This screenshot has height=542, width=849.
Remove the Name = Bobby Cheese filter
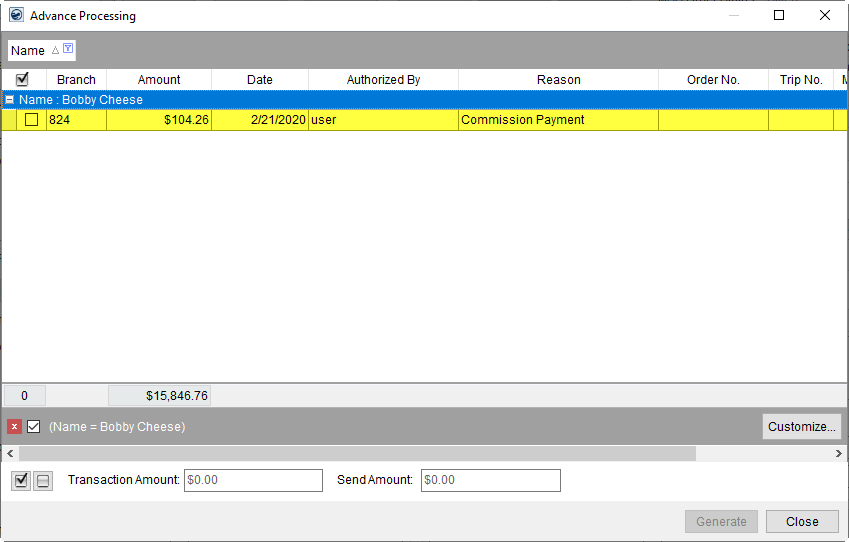coord(14,427)
